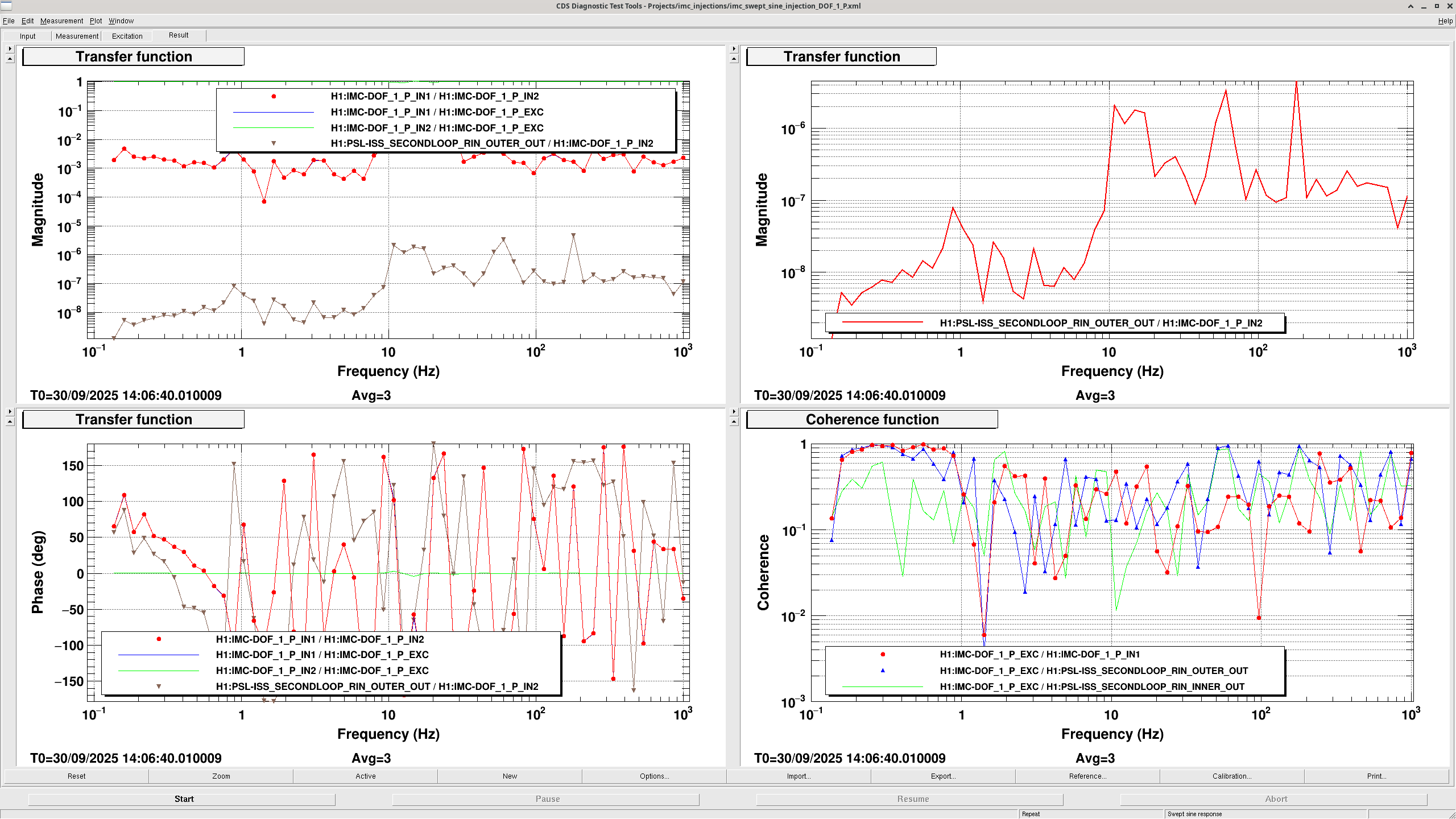
Task: Click the Coherence function title box
Action: pos(871,420)
